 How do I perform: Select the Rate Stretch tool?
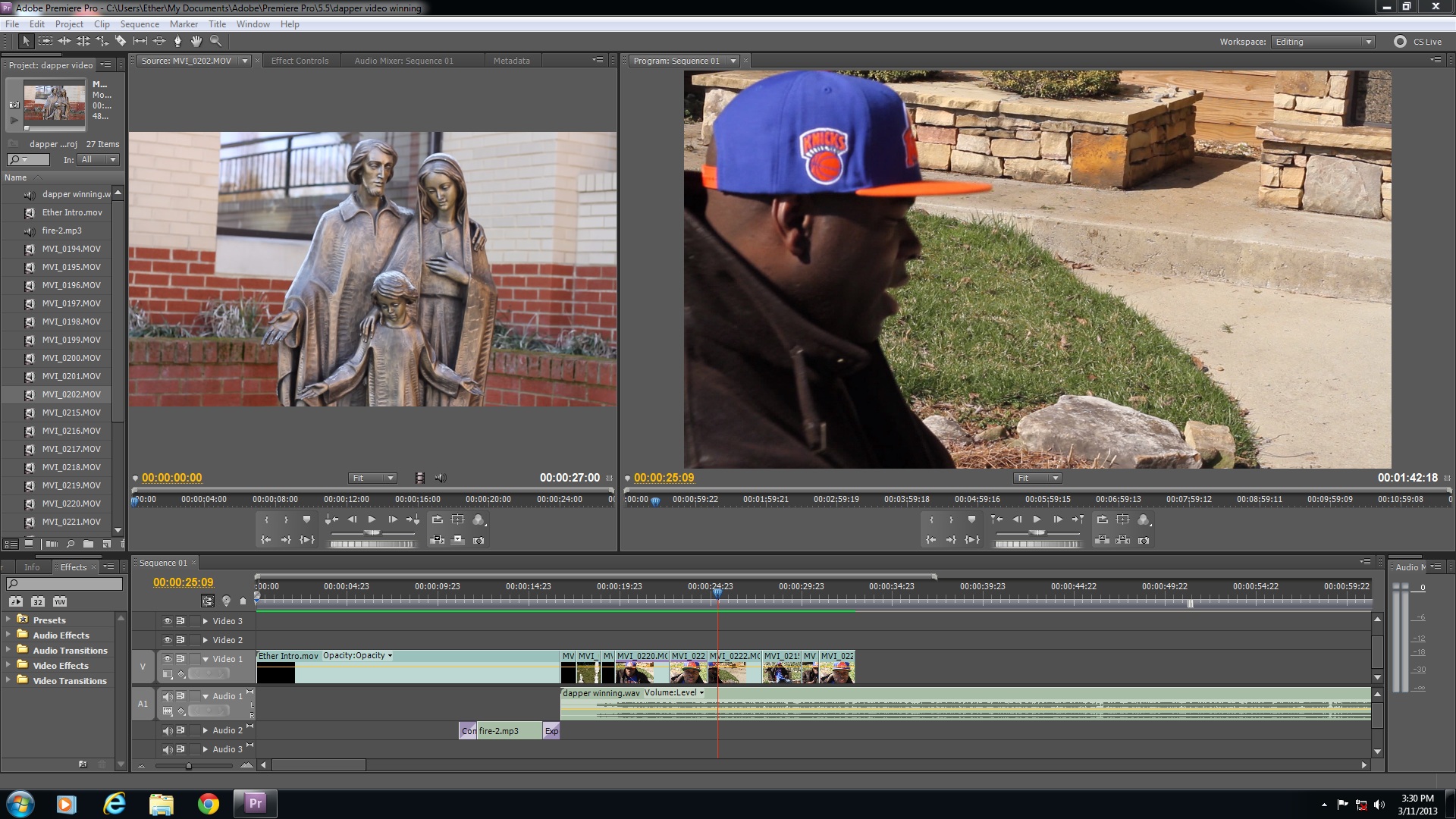point(102,41)
